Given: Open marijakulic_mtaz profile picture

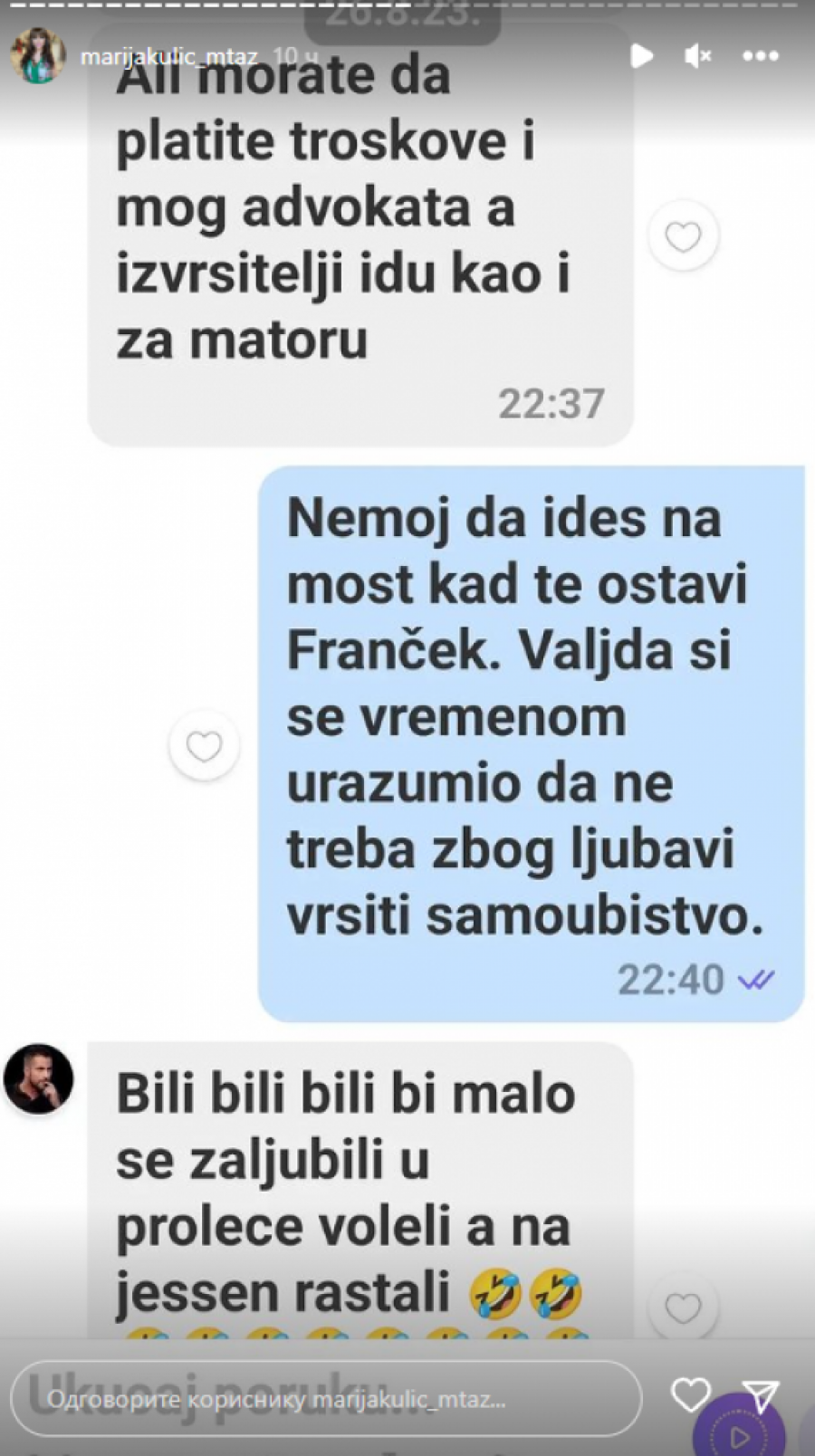Looking at the screenshot, I should point(37,55).
